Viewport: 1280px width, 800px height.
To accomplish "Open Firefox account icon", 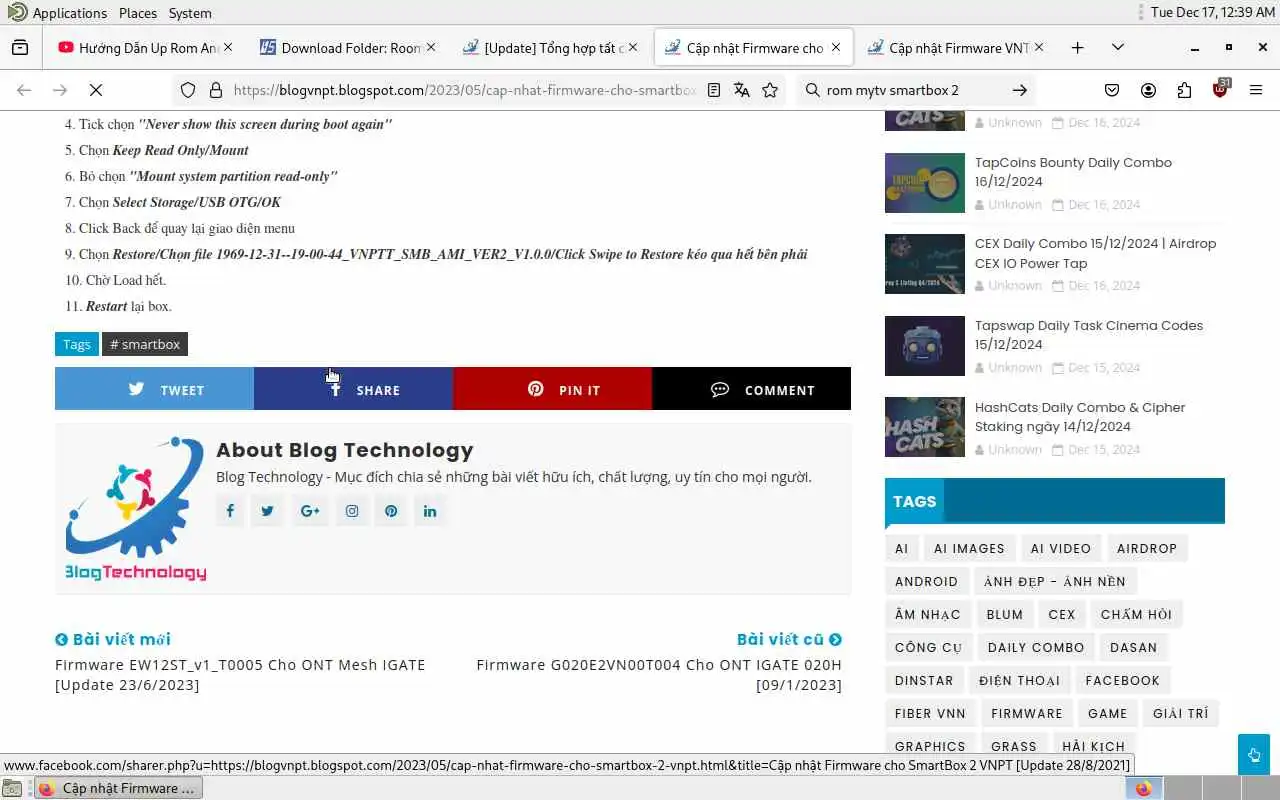I will pyautogui.click(x=1148, y=90).
